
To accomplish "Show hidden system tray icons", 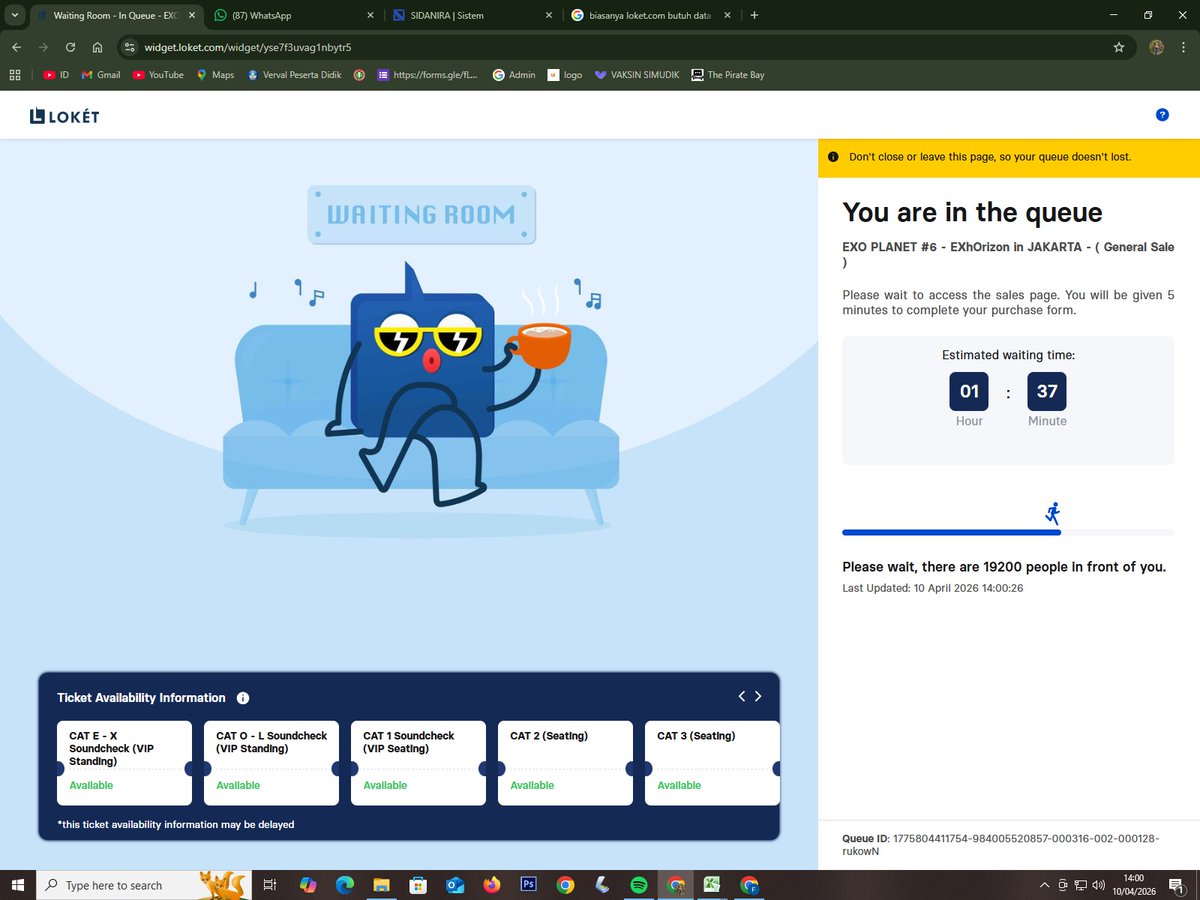I will pyautogui.click(x=1045, y=885).
